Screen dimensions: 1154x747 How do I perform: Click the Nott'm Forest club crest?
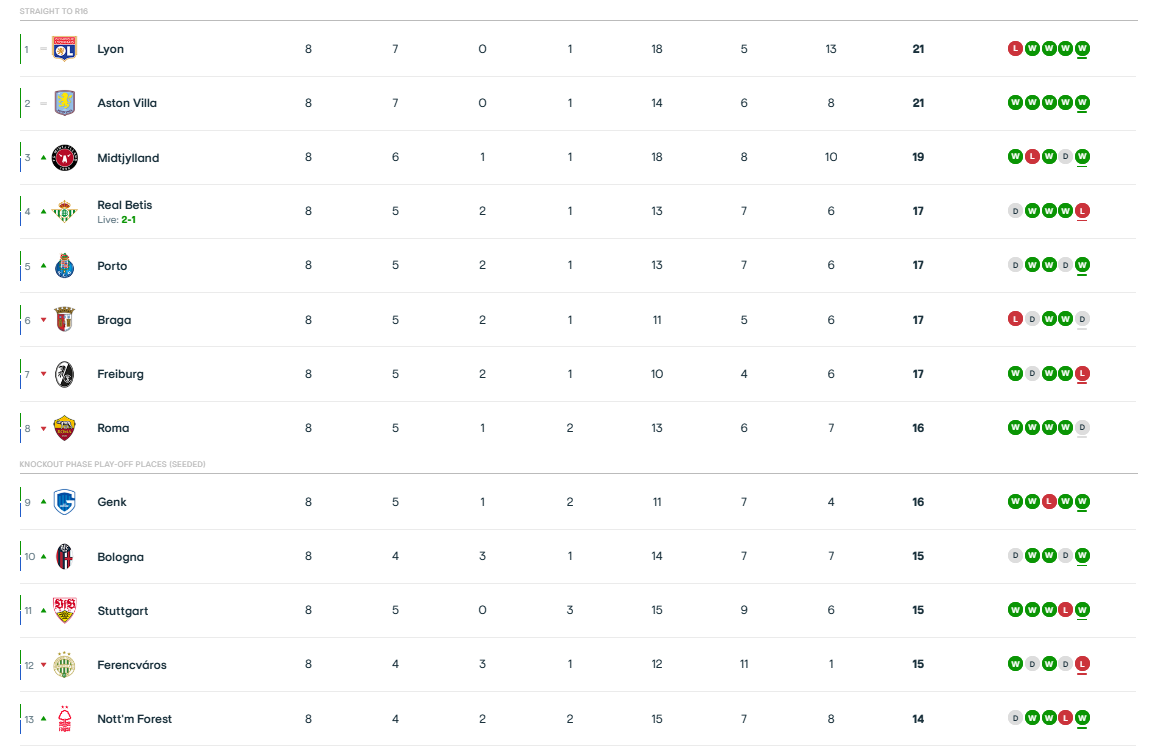pyautogui.click(x=64, y=719)
